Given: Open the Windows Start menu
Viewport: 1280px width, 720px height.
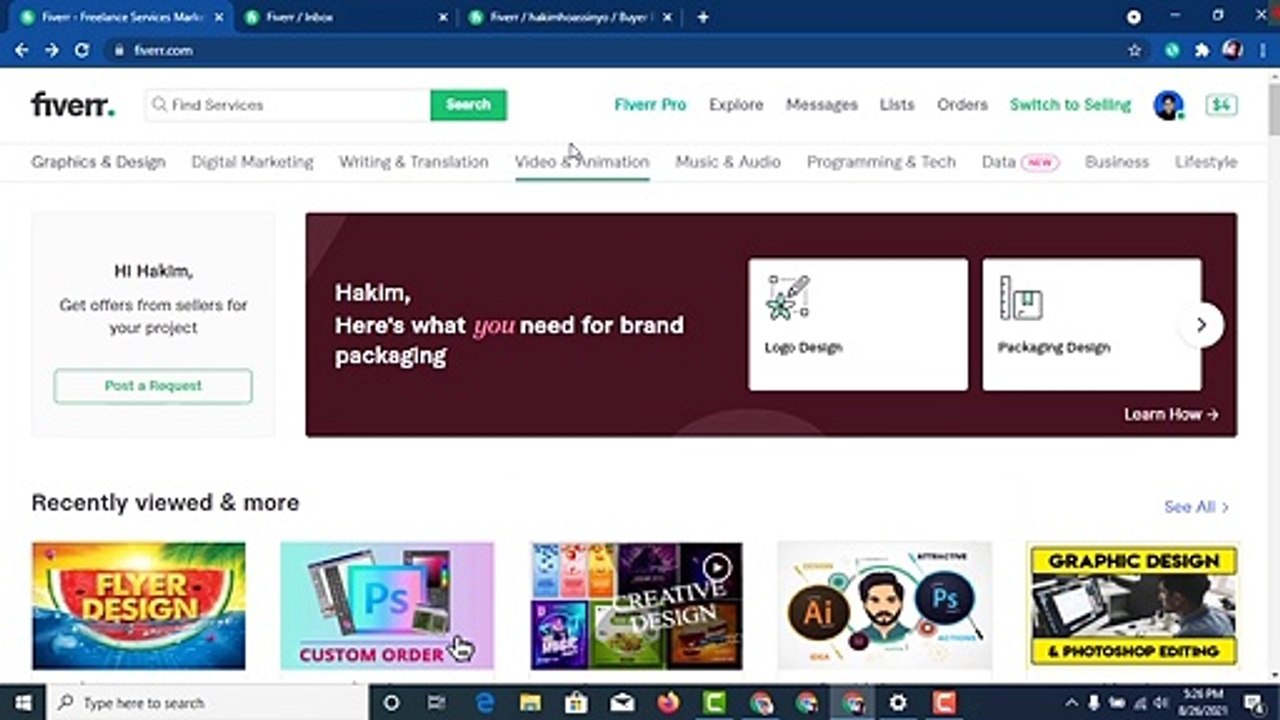Looking at the screenshot, I should 23,702.
